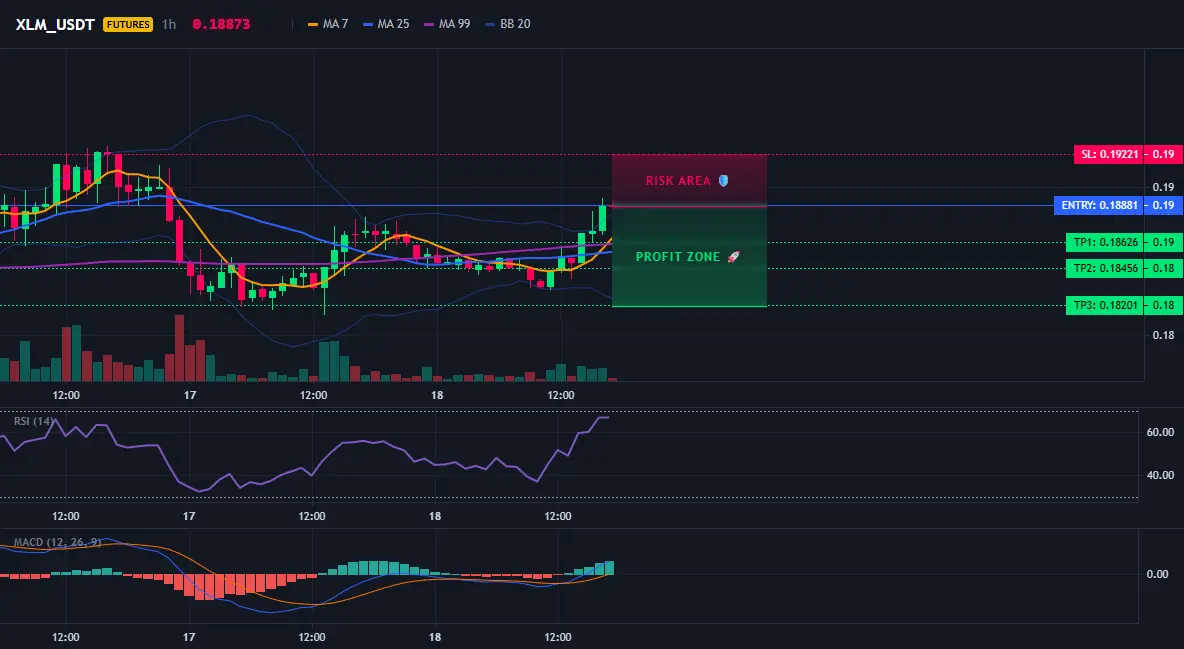The image size is (1184, 649).
Task: Click the TP3: 0.18201 target label
Action: (x=1105, y=305)
